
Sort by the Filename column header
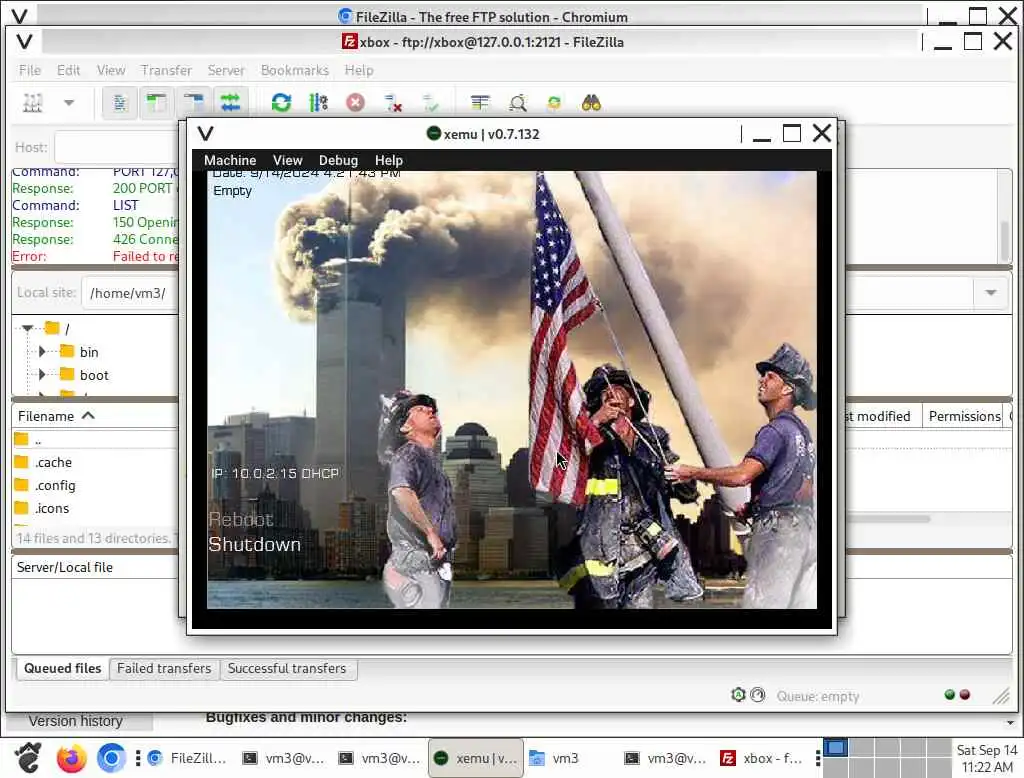[95, 416]
